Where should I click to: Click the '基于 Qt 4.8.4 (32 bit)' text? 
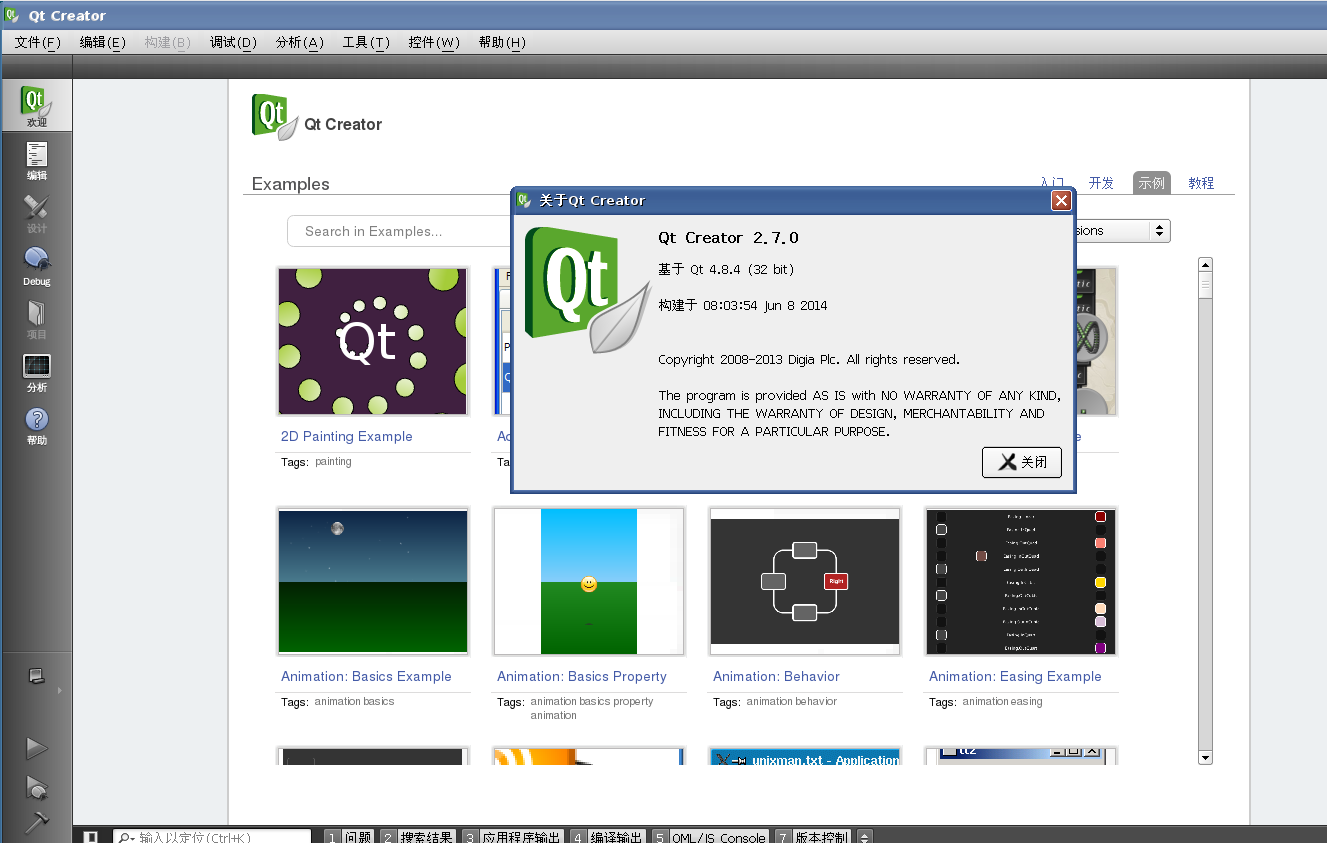[x=726, y=269]
